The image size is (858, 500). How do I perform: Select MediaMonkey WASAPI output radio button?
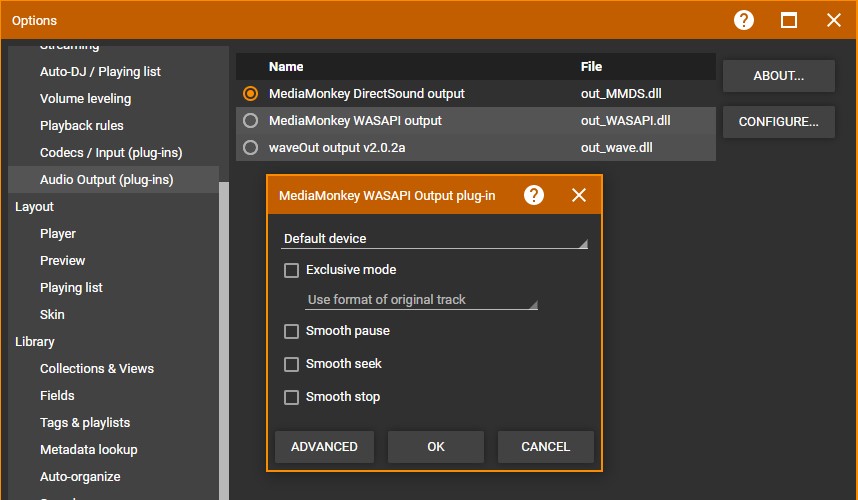coord(250,121)
